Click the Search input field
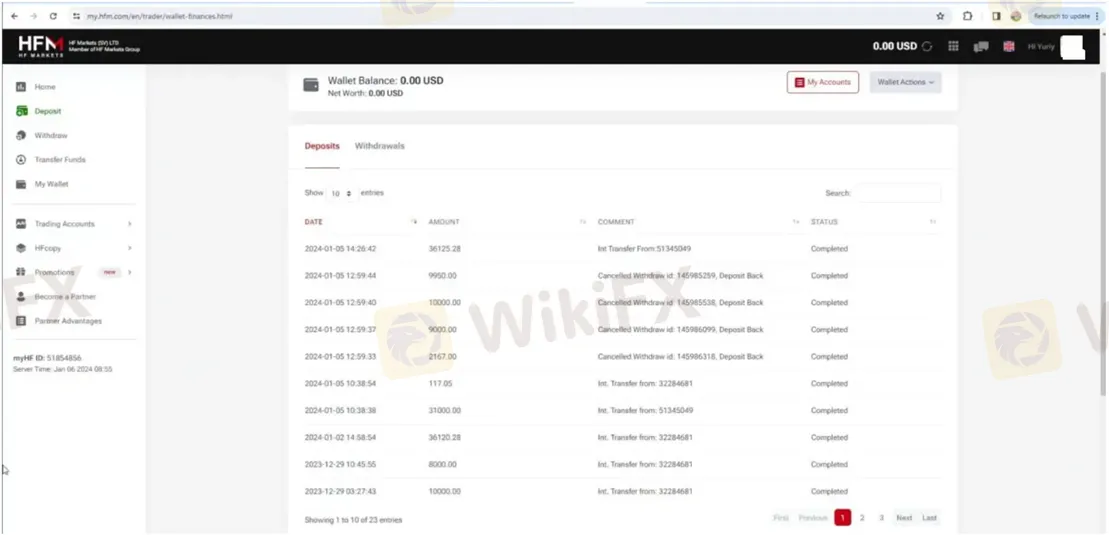 tap(898, 193)
